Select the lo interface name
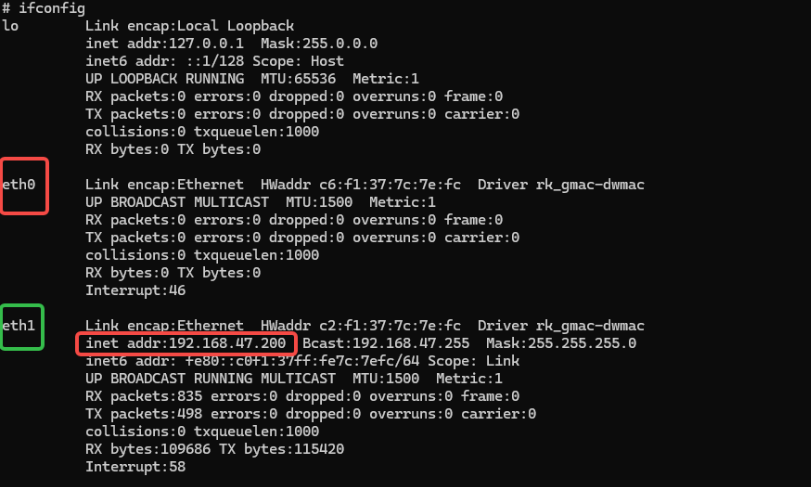811x487 pixels. coord(10,26)
